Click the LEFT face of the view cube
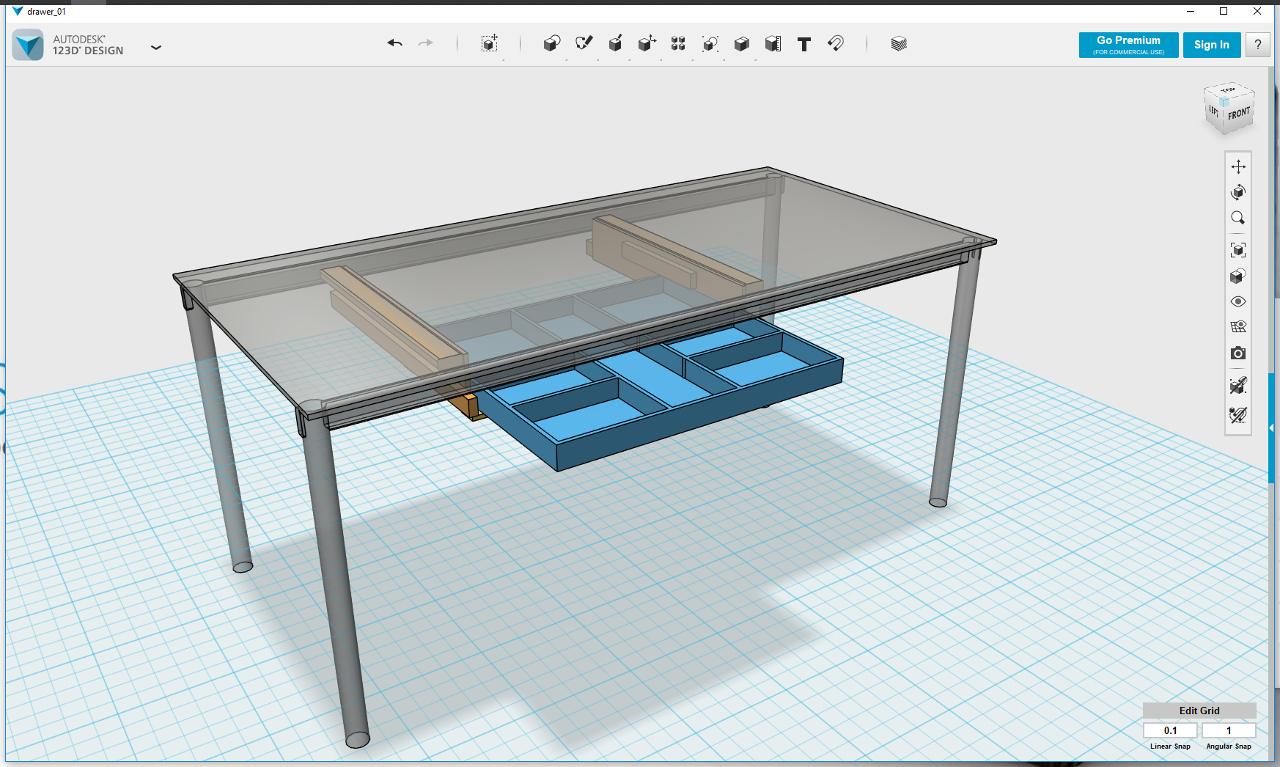The height and width of the screenshot is (767, 1280). click(x=1214, y=110)
